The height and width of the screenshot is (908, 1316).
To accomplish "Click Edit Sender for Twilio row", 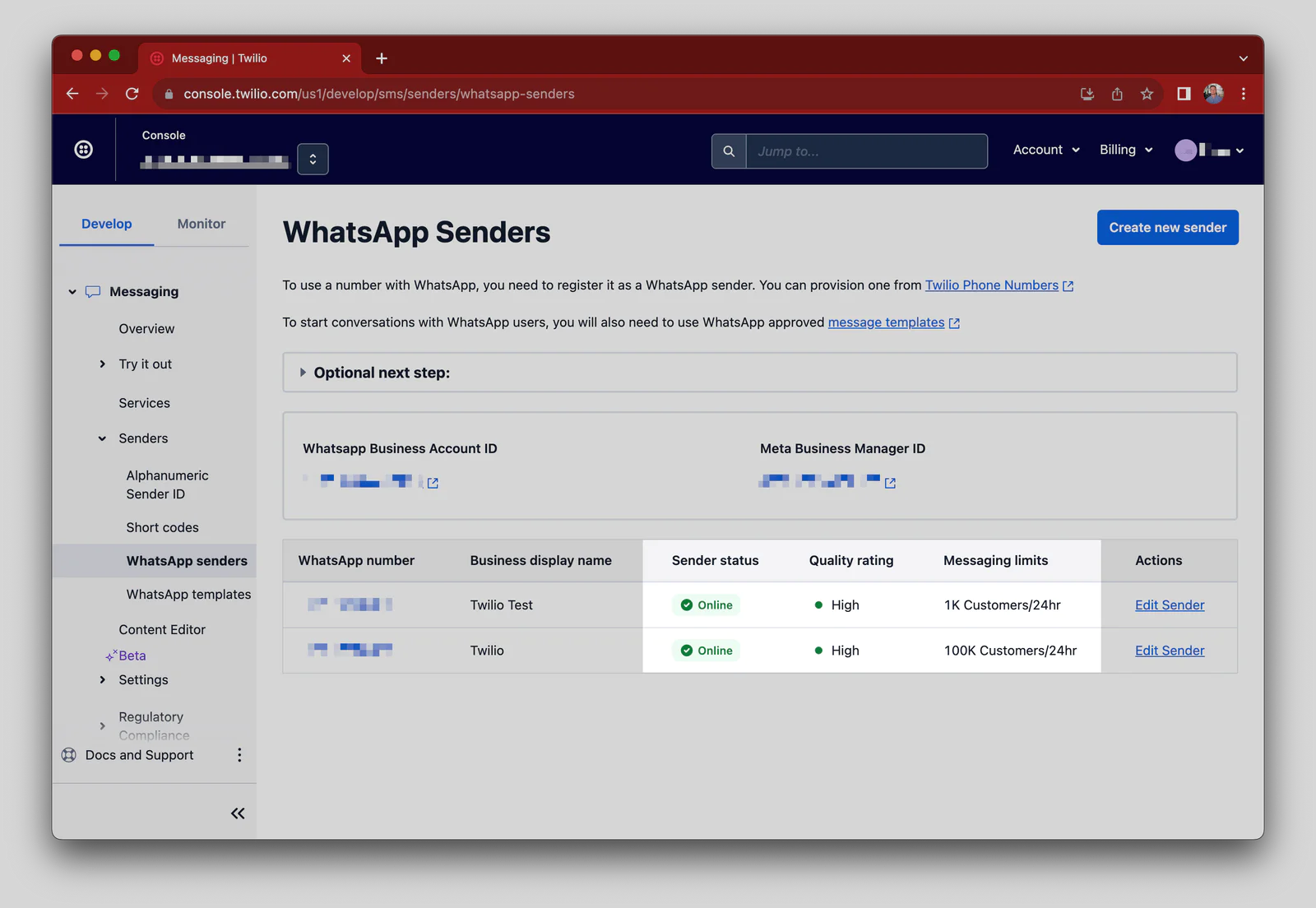I will (1170, 651).
